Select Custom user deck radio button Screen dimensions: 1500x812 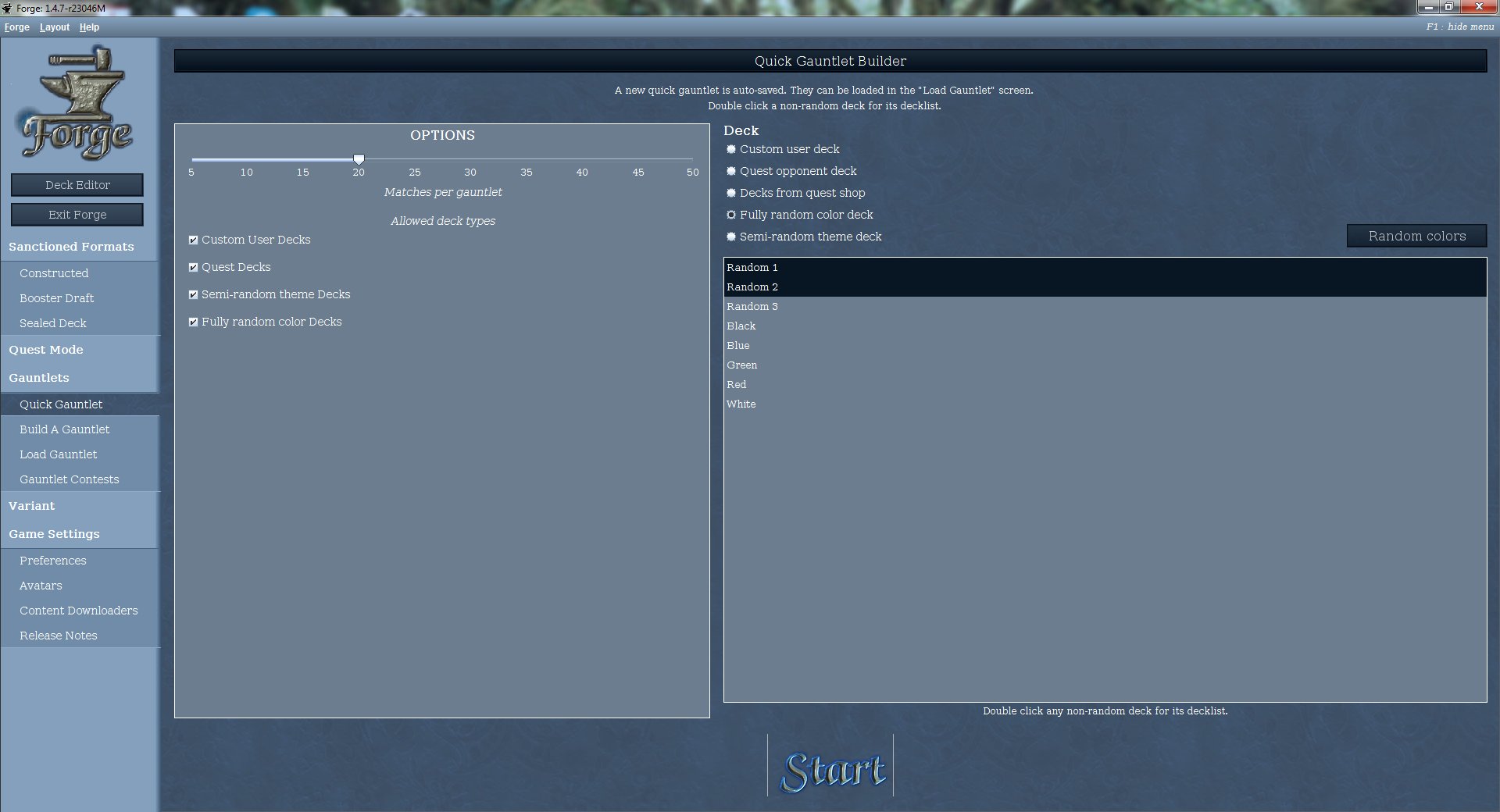[x=731, y=149]
